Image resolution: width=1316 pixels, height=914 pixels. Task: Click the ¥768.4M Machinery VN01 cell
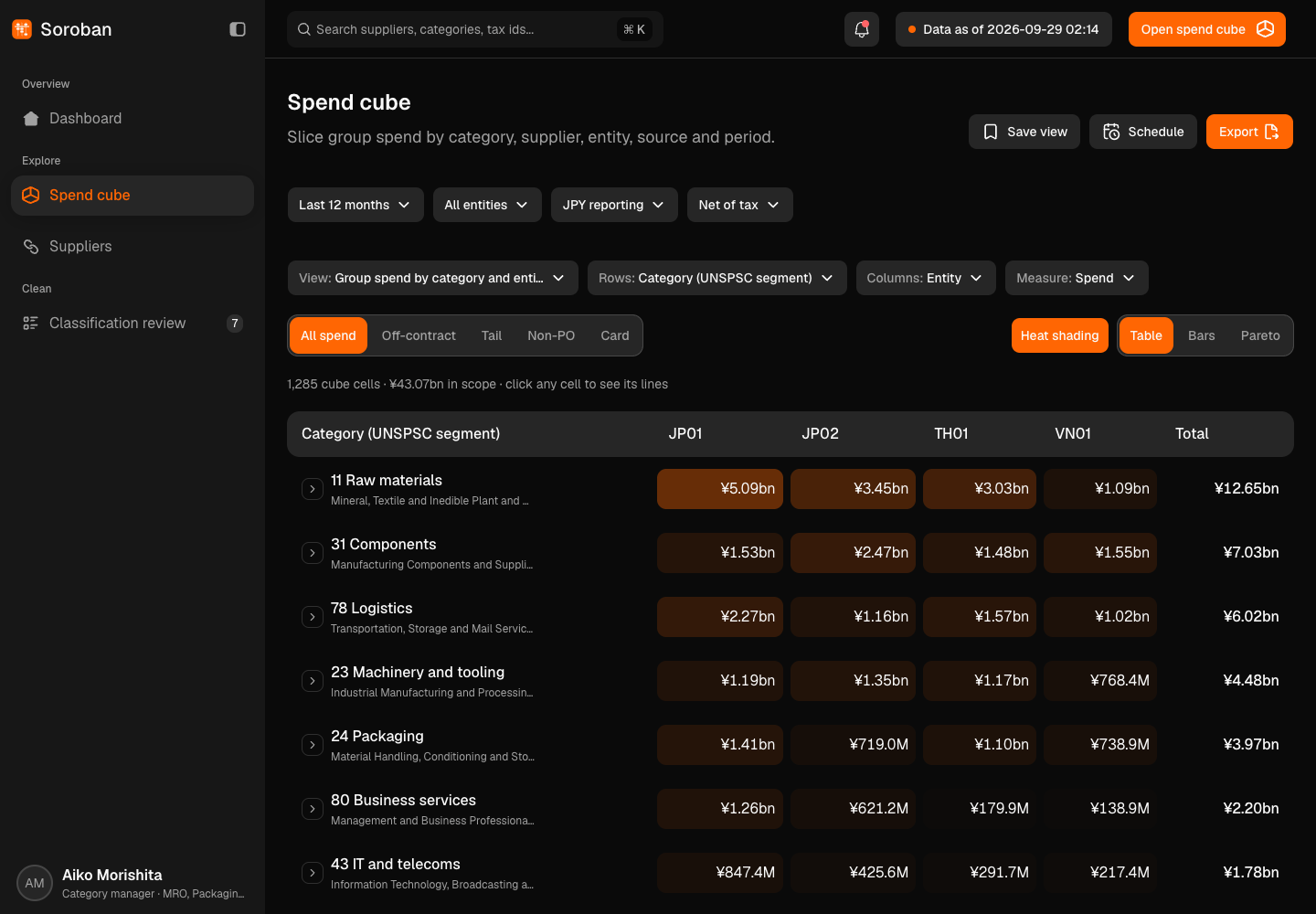(x=1100, y=681)
